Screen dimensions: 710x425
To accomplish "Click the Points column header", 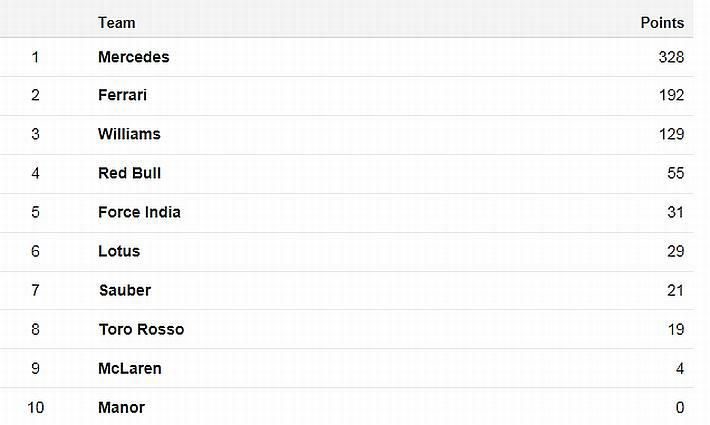I will coord(662,22).
